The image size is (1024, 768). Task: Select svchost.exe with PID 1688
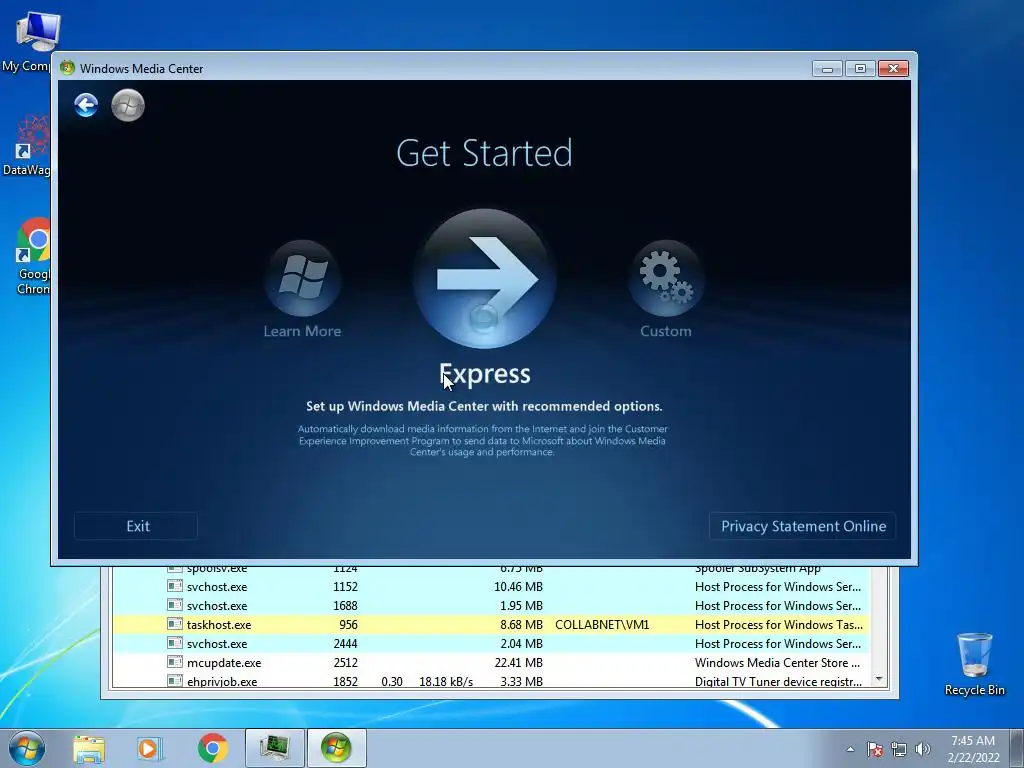coord(490,606)
